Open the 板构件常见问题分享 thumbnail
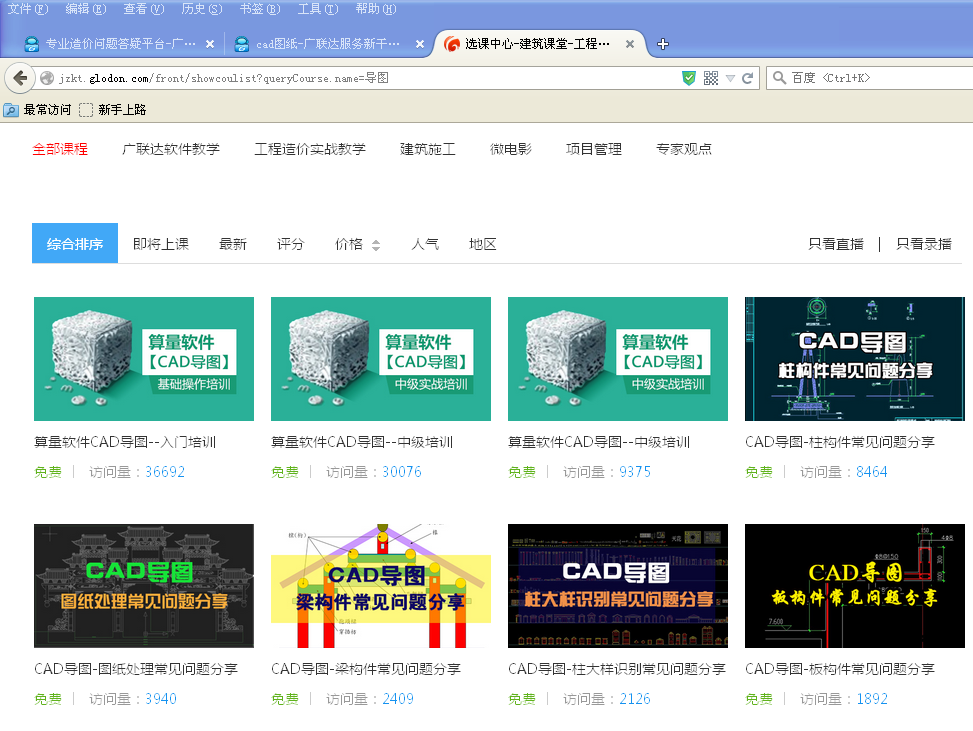The image size is (973, 731). (x=855, y=586)
